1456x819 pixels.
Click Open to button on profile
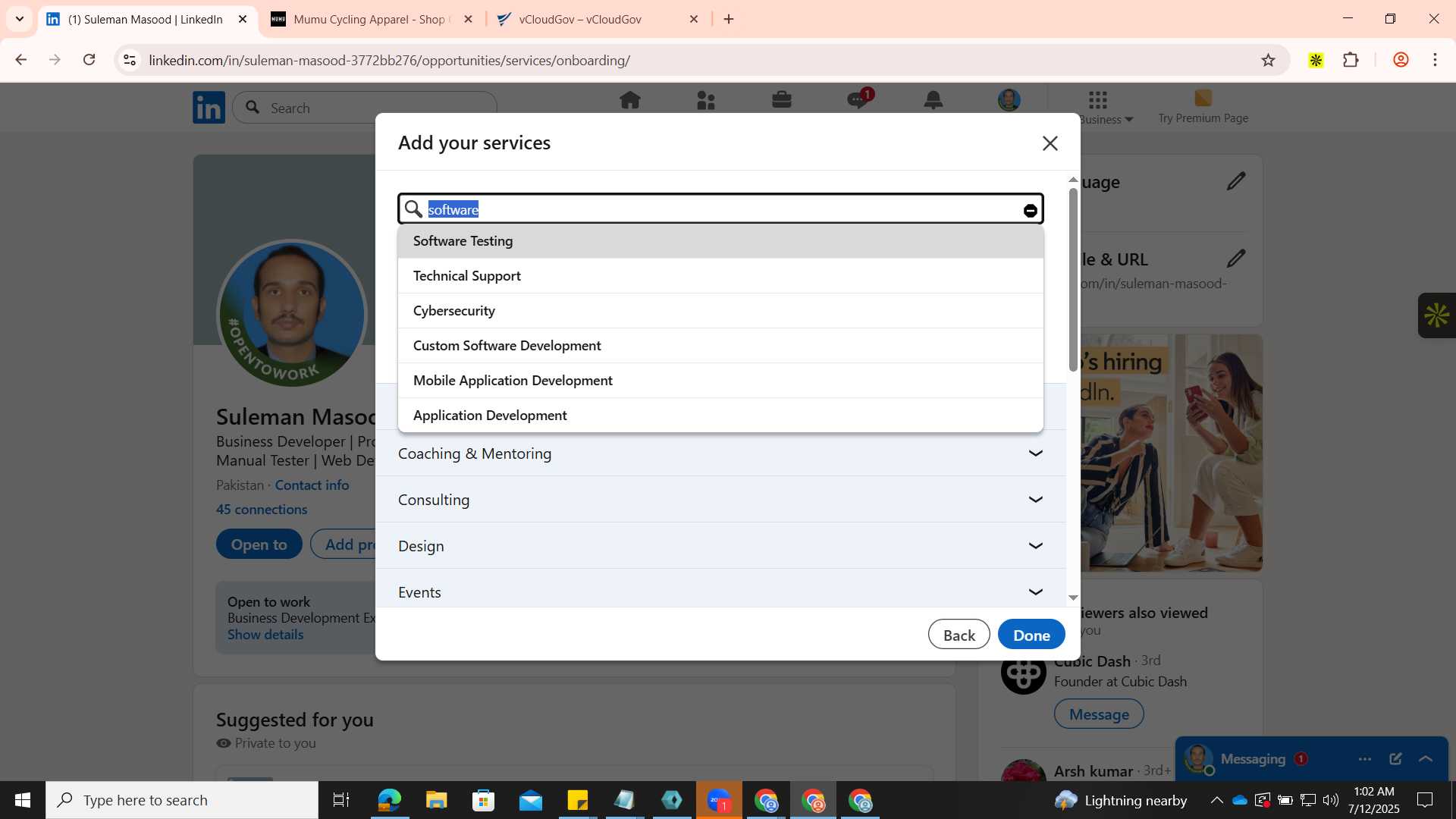[x=259, y=544]
